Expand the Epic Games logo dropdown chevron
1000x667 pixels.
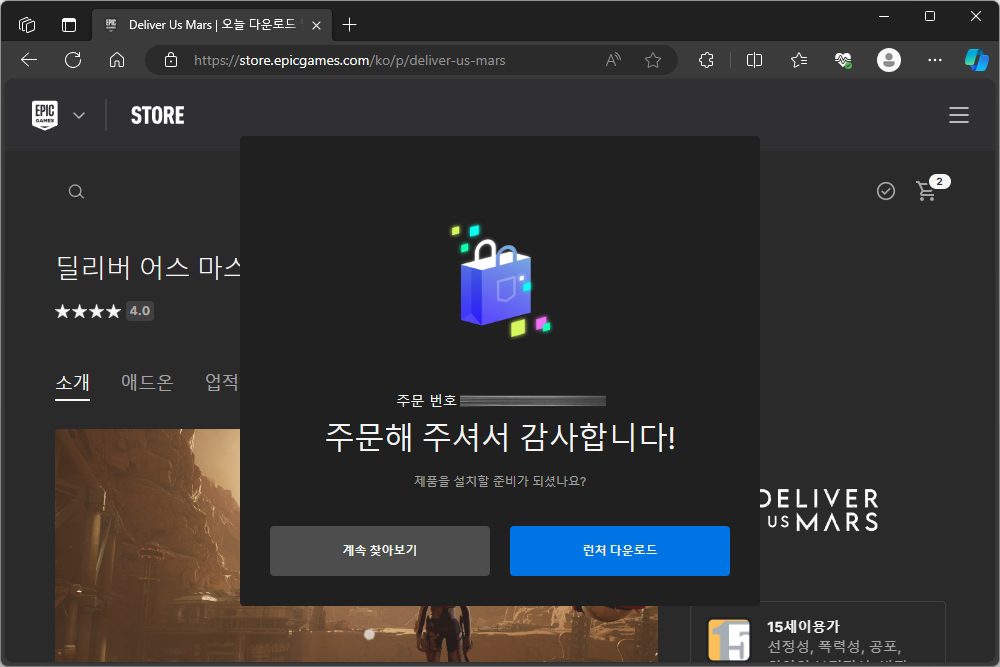(x=79, y=115)
